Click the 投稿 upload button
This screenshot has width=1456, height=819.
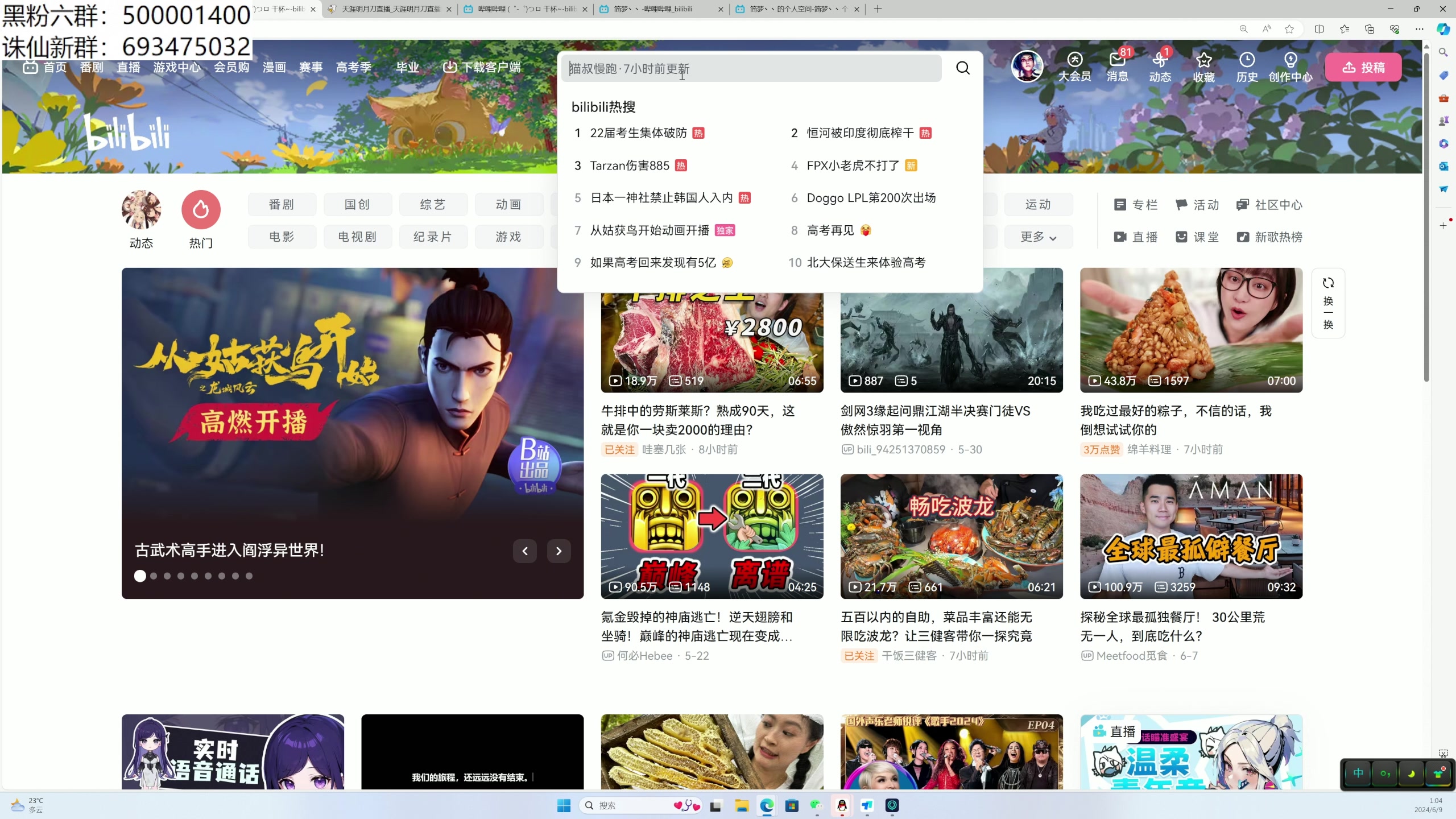pyautogui.click(x=1363, y=67)
